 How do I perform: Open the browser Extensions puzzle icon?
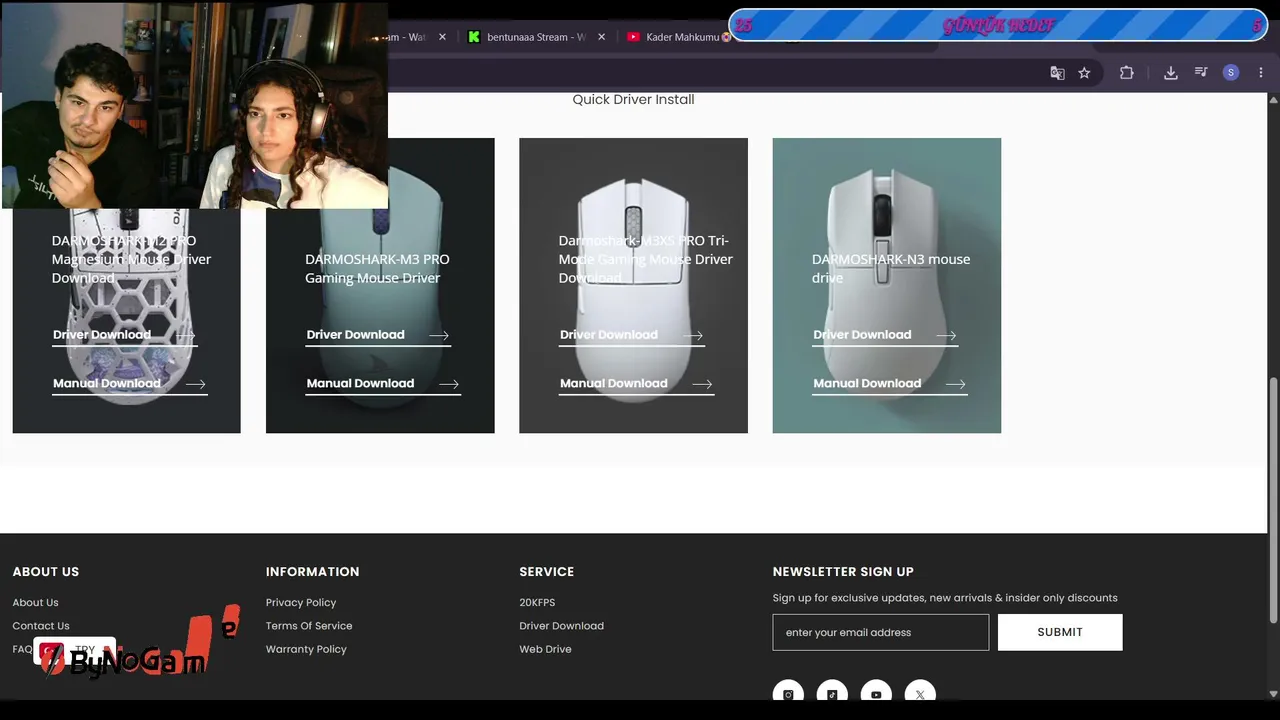[x=1127, y=73]
